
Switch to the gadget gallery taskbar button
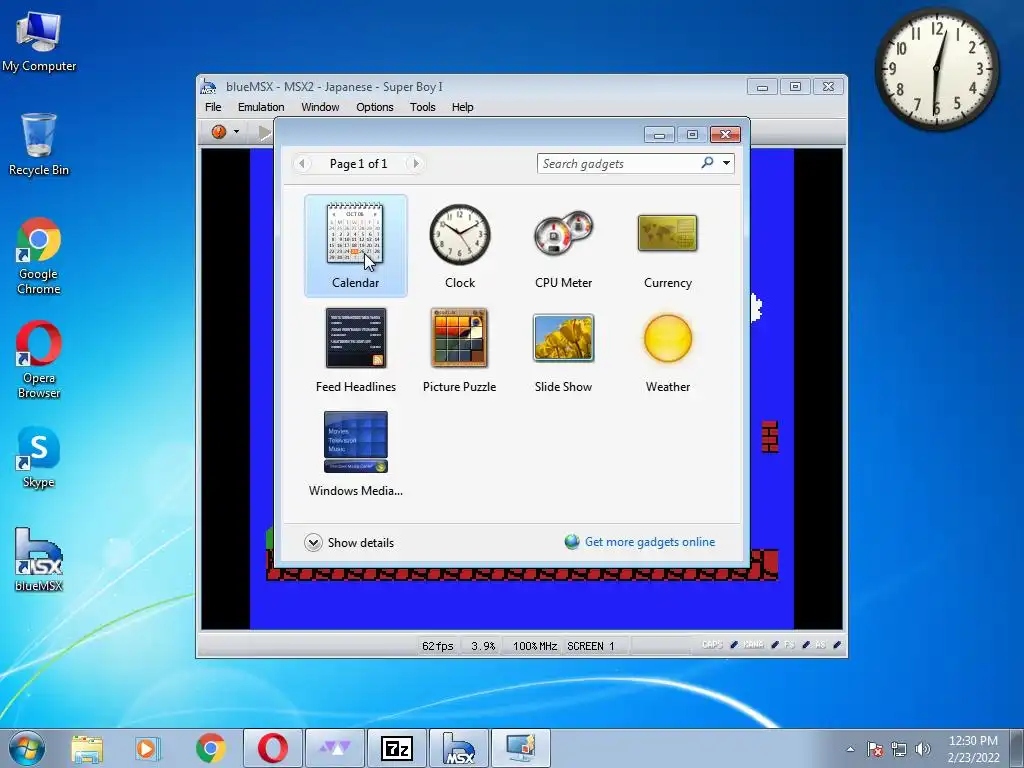(520, 748)
